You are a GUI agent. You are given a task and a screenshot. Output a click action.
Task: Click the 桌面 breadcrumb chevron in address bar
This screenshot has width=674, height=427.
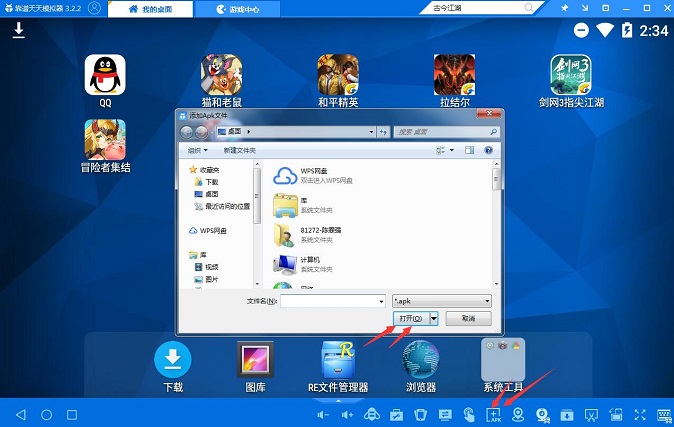click(x=249, y=132)
